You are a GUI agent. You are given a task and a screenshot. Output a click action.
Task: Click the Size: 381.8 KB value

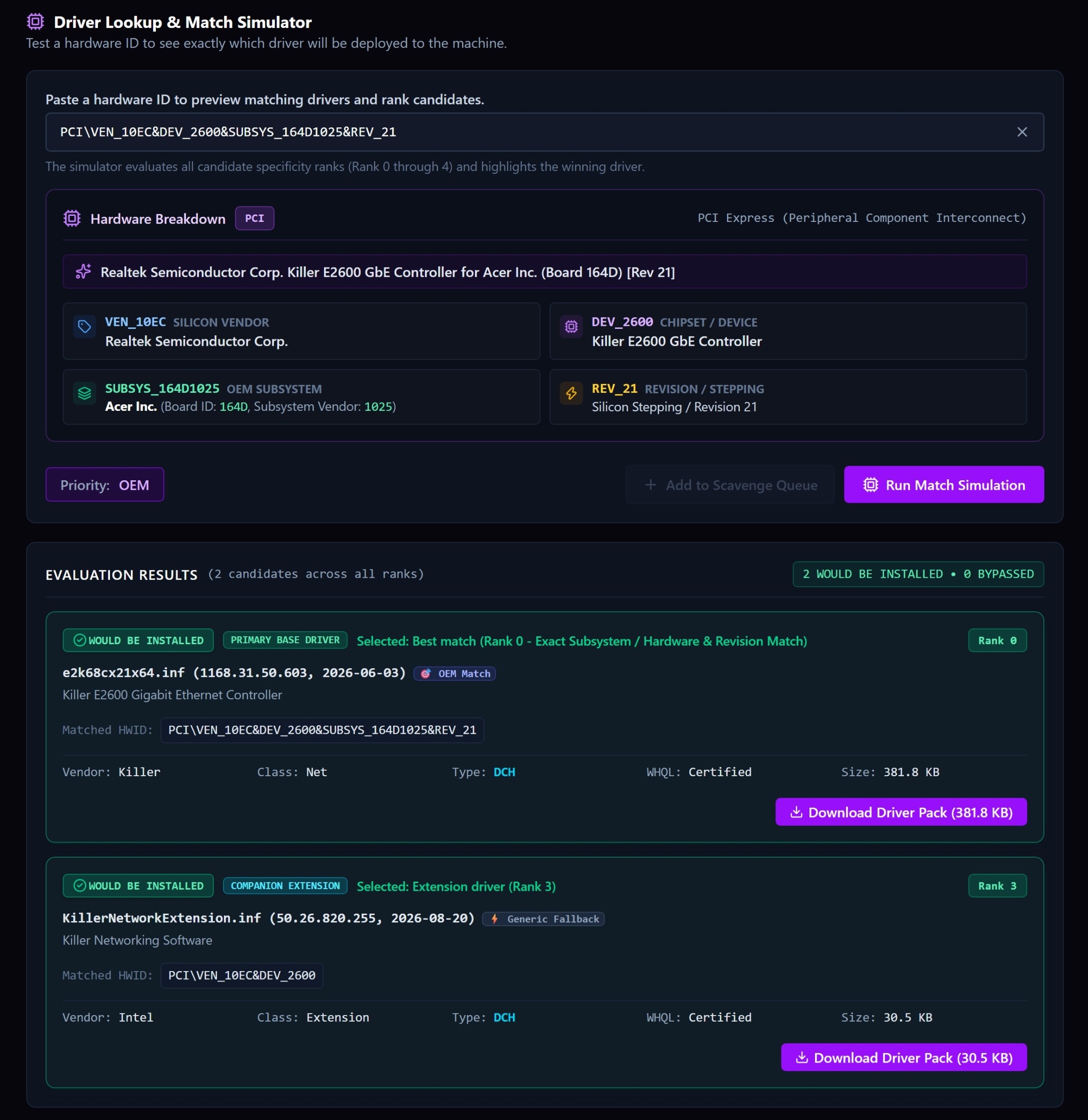(911, 772)
